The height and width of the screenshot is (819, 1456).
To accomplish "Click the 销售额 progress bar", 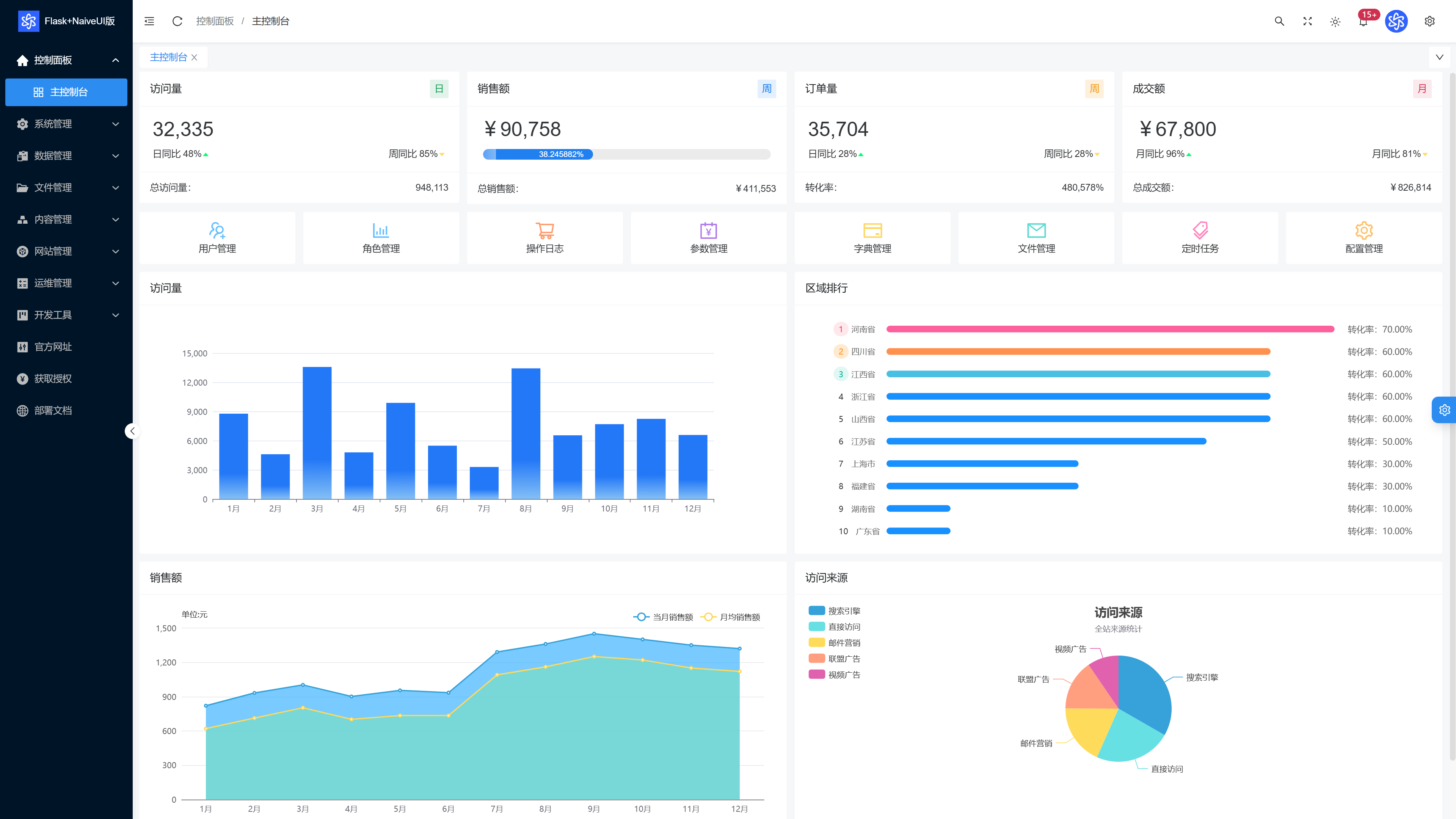I will point(626,154).
